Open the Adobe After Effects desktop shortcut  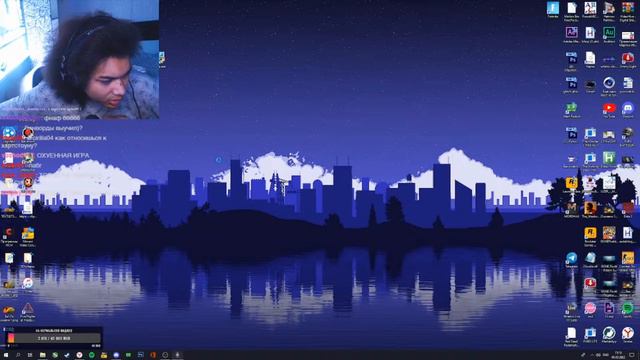pos(571,33)
